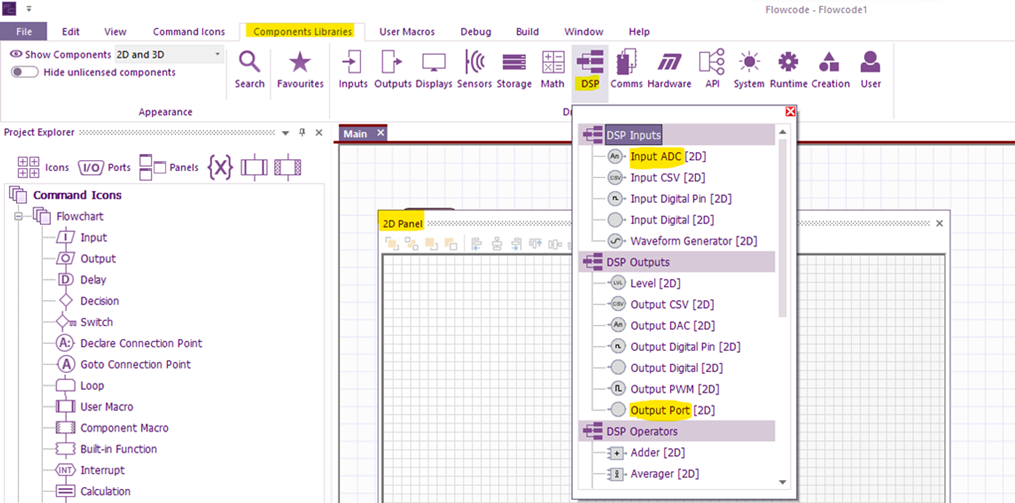Show Icons view in Project Explorer
The height and width of the screenshot is (503, 1015).
click(43, 168)
